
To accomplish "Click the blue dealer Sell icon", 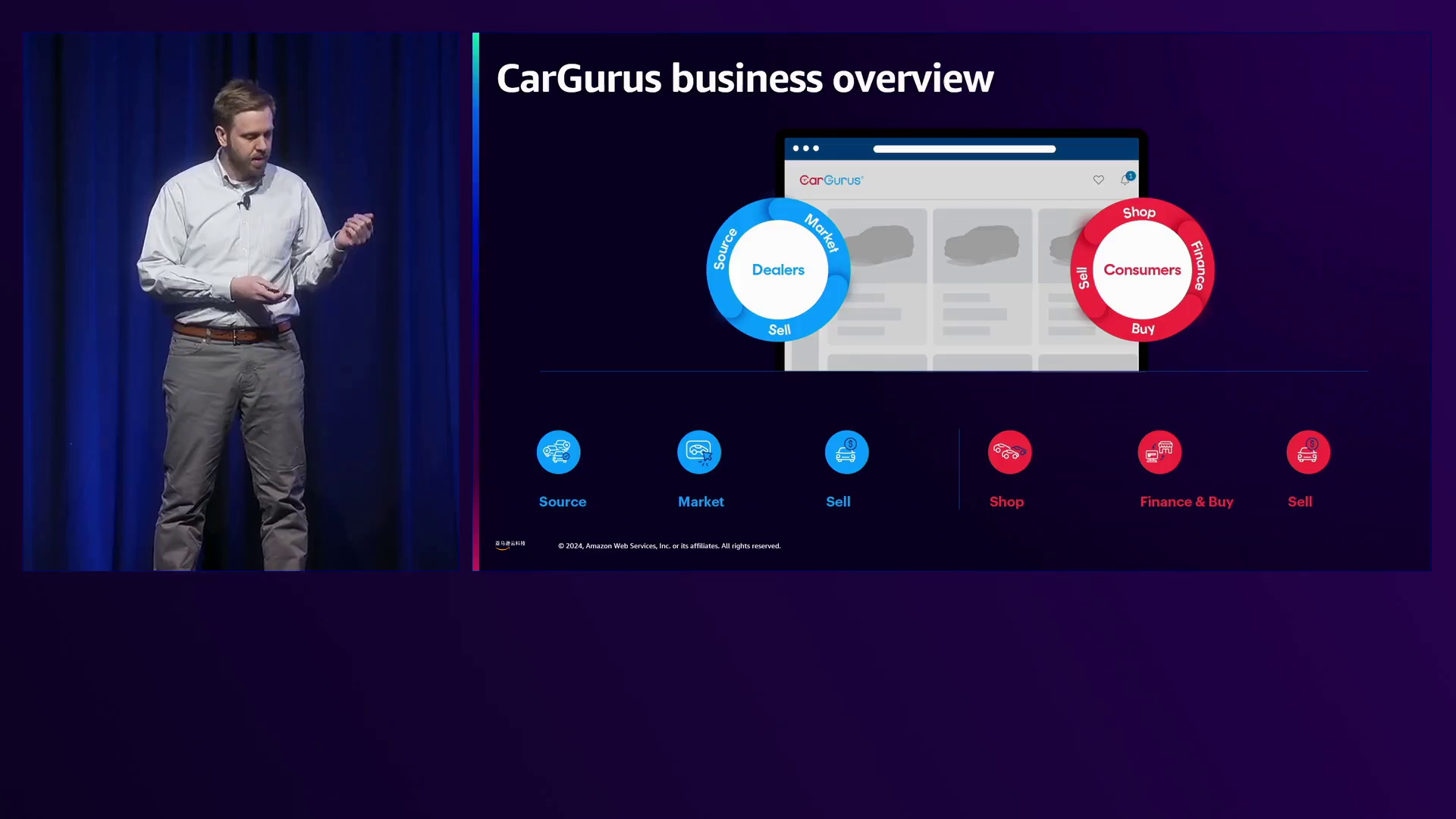I will pos(846,452).
